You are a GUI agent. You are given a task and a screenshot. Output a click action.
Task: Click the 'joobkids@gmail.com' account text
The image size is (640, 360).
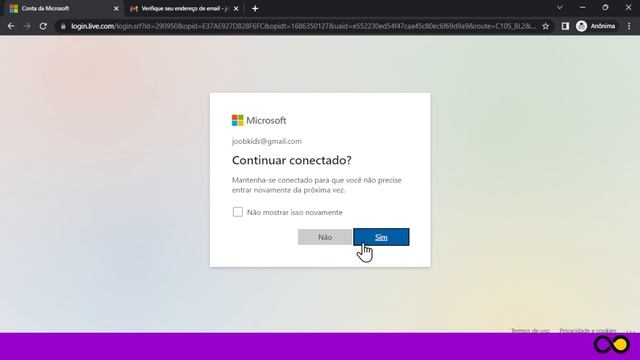click(267, 141)
